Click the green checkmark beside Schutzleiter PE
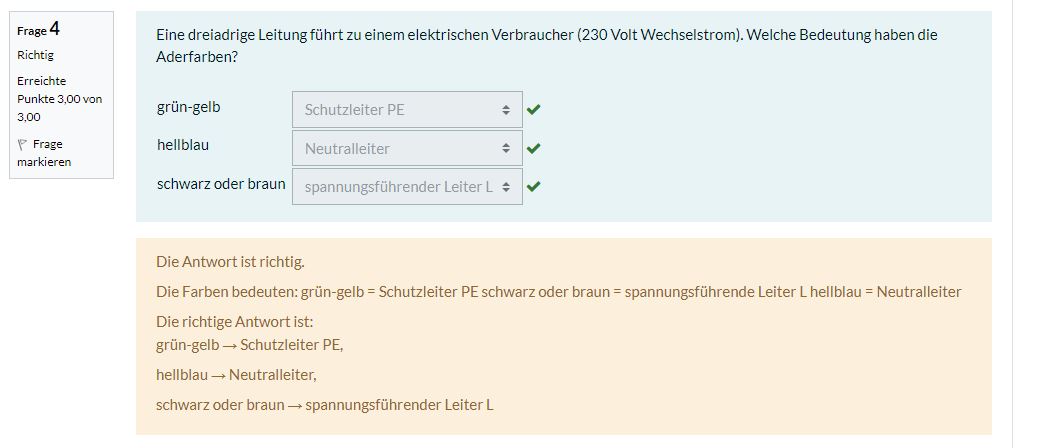 click(x=533, y=110)
